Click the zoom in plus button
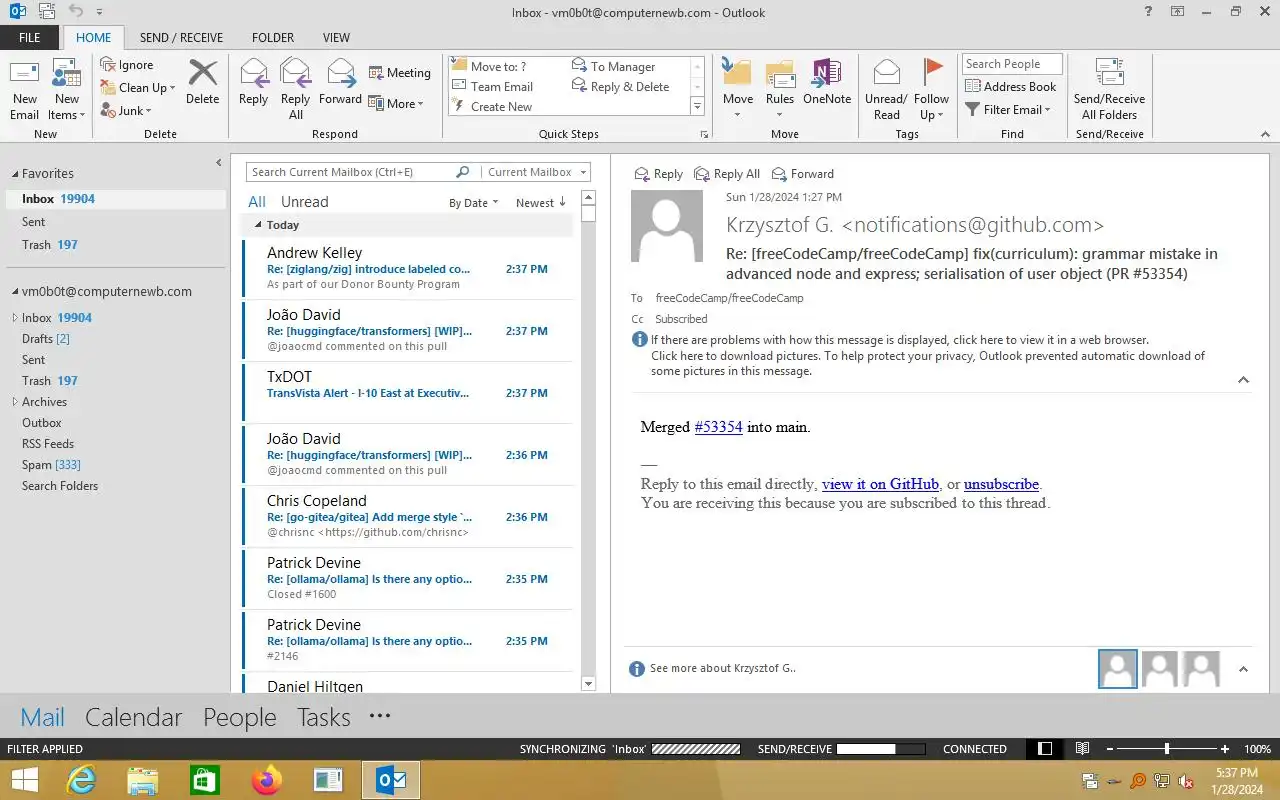Screen dimensions: 1280x800 [1225, 749]
